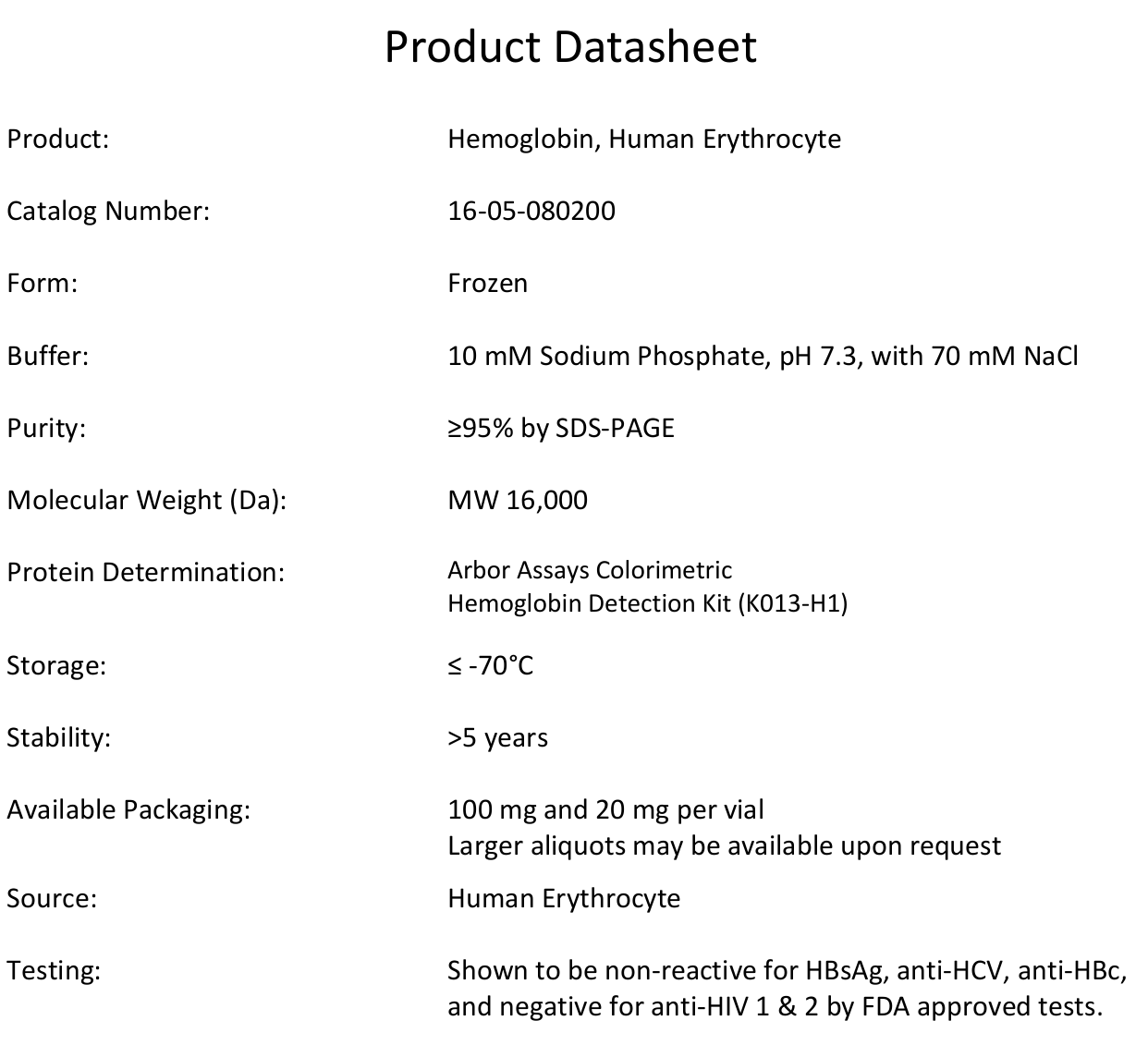Click the Purity: label

pyautogui.click(x=46, y=428)
